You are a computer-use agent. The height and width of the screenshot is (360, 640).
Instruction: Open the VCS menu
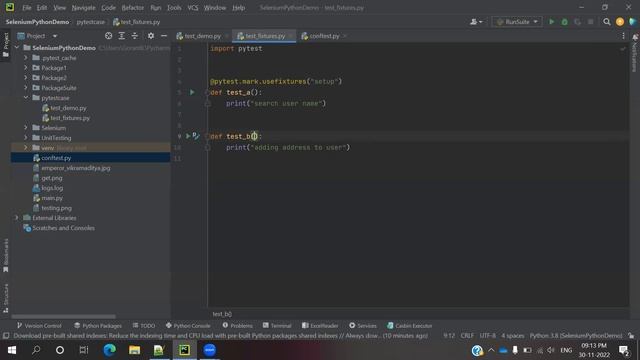[193, 8]
